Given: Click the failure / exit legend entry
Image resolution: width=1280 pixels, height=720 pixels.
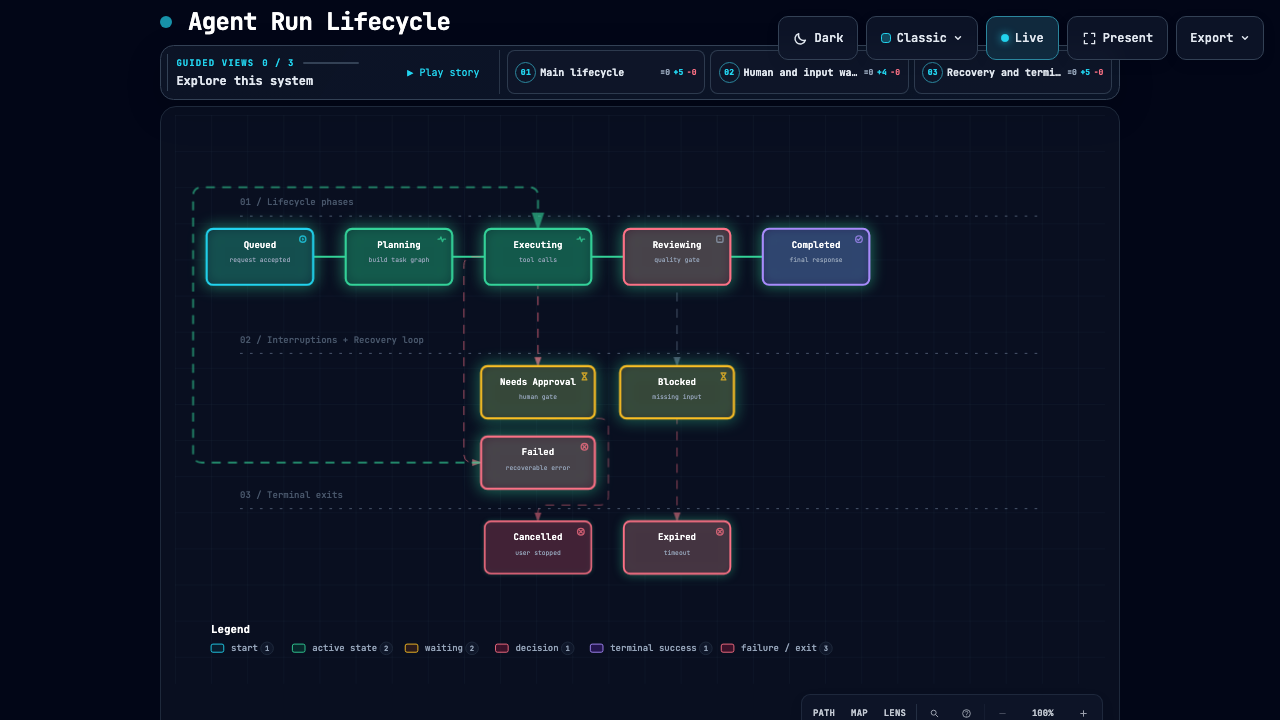Looking at the screenshot, I should 776,648.
